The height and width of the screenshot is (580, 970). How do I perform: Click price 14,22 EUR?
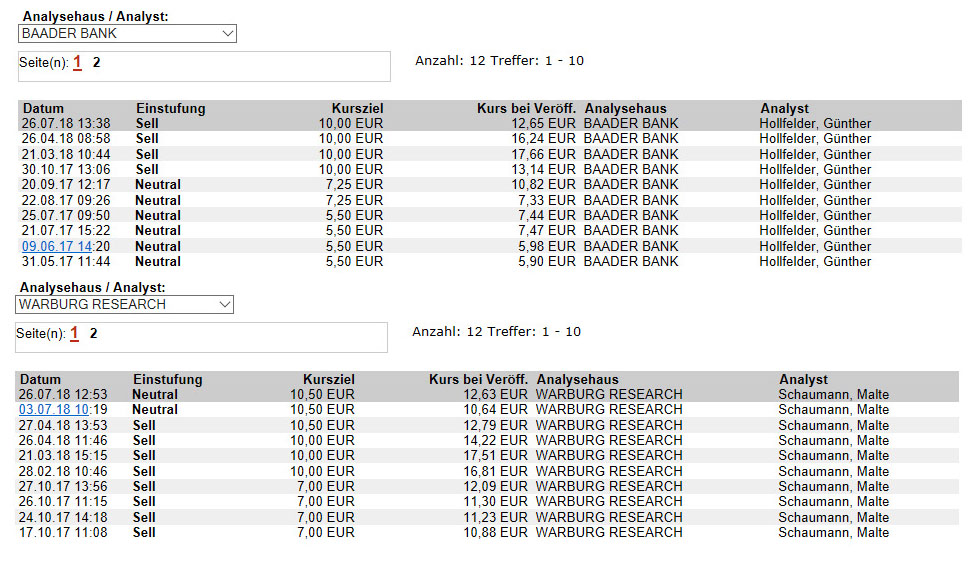click(496, 440)
